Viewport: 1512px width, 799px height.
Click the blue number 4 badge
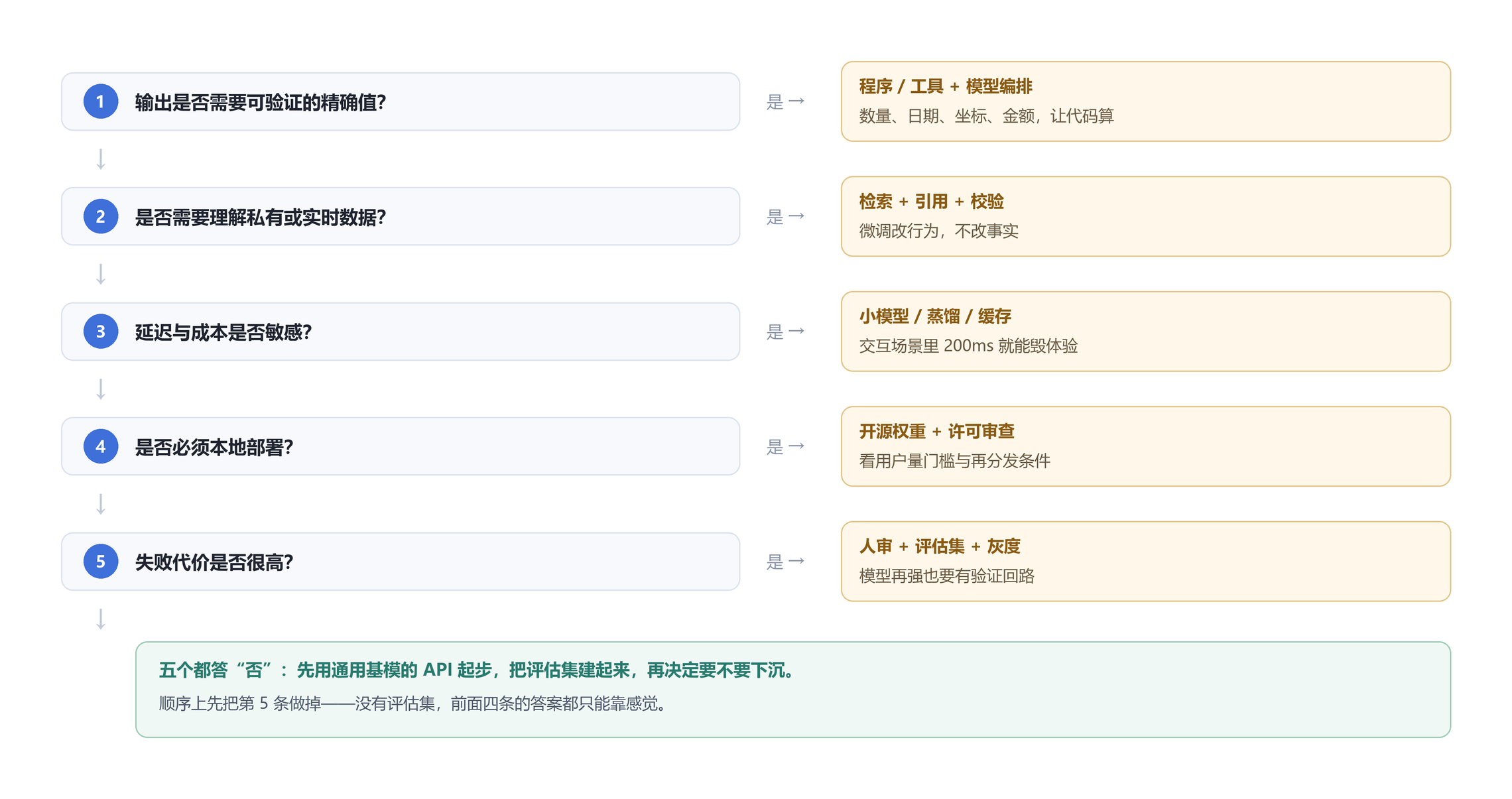click(x=101, y=446)
